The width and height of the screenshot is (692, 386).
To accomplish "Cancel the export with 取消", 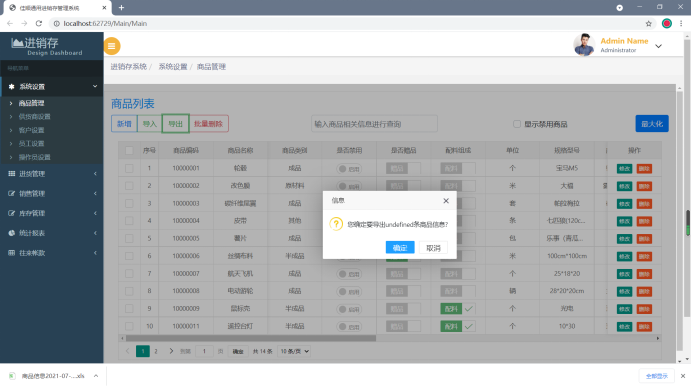I will pos(433,247).
